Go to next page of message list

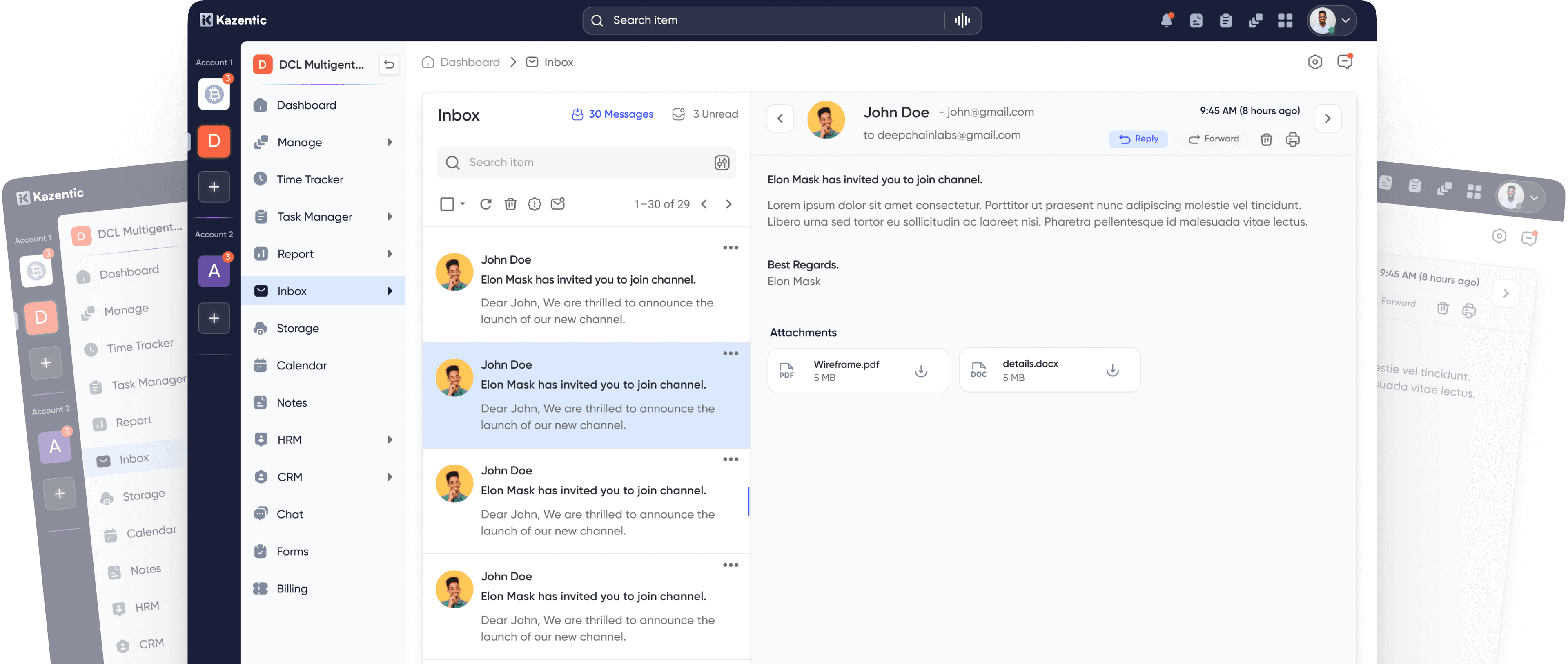pyautogui.click(x=728, y=204)
